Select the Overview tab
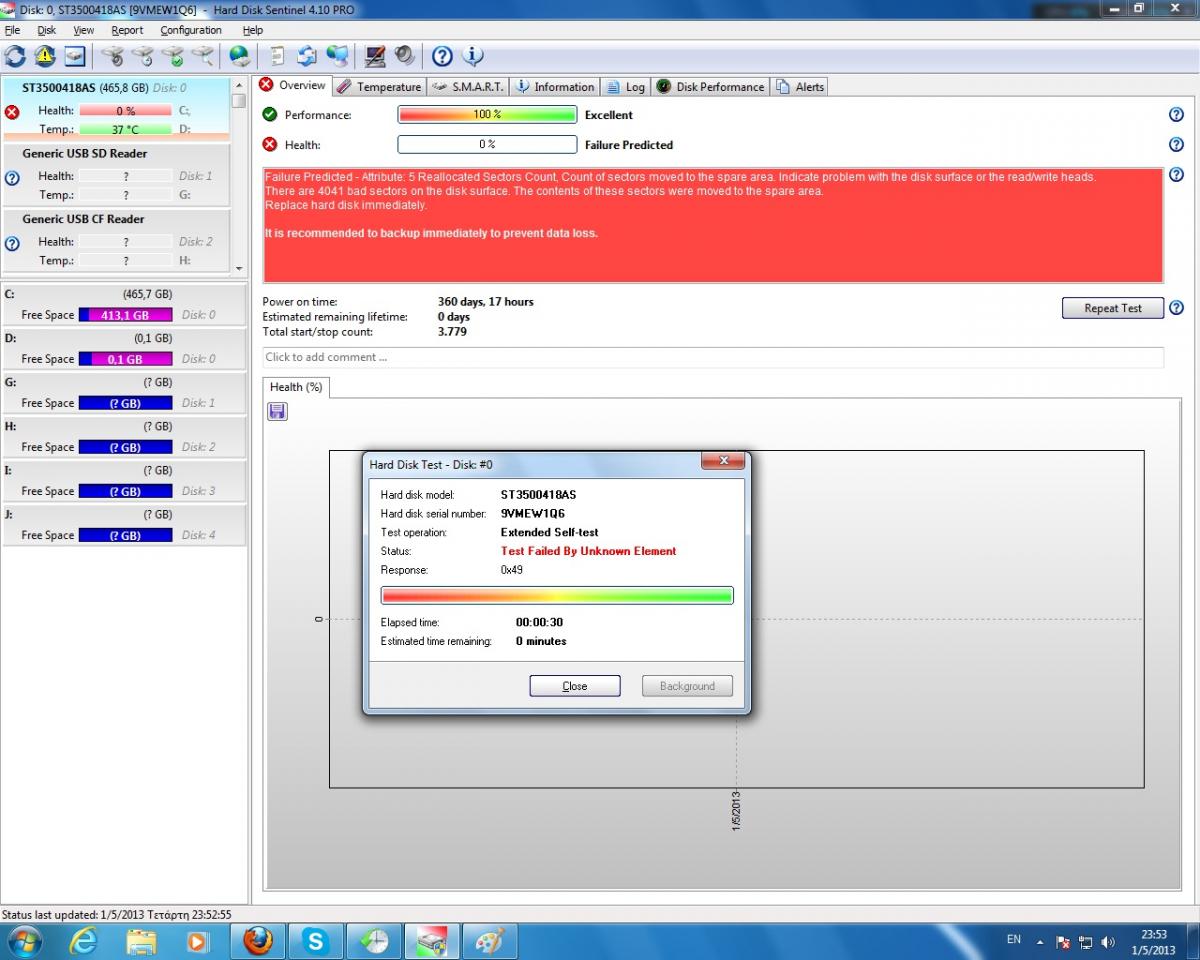 pos(292,86)
